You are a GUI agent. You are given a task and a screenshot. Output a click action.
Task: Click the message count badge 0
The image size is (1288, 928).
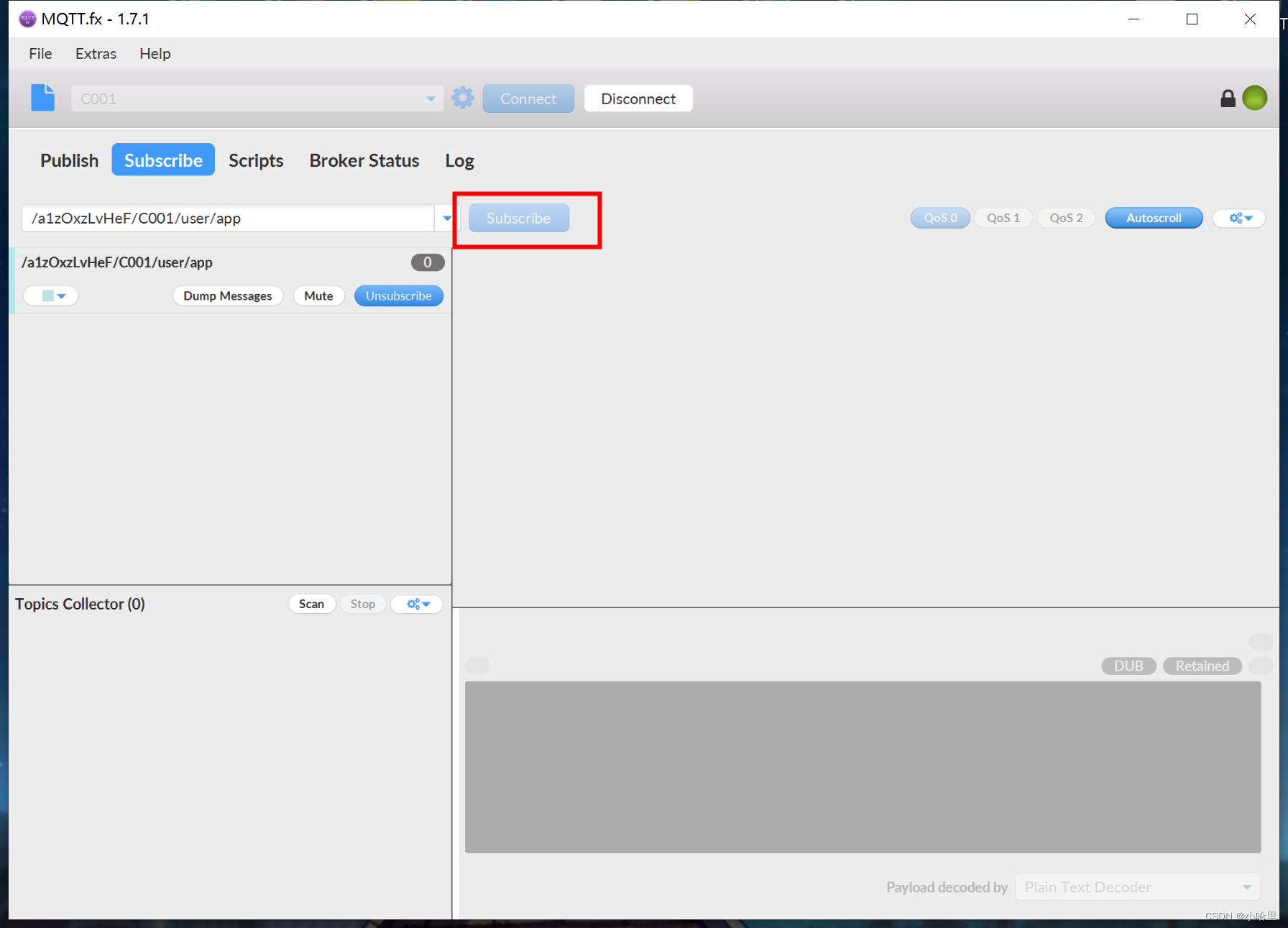coord(427,262)
